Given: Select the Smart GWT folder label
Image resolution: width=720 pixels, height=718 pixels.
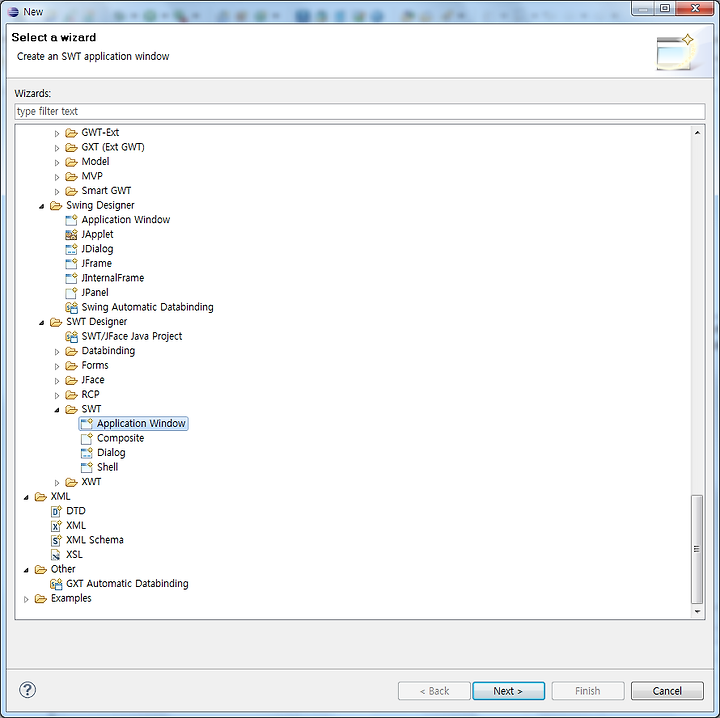Looking at the screenshot, I should click(x=106, y=191).
